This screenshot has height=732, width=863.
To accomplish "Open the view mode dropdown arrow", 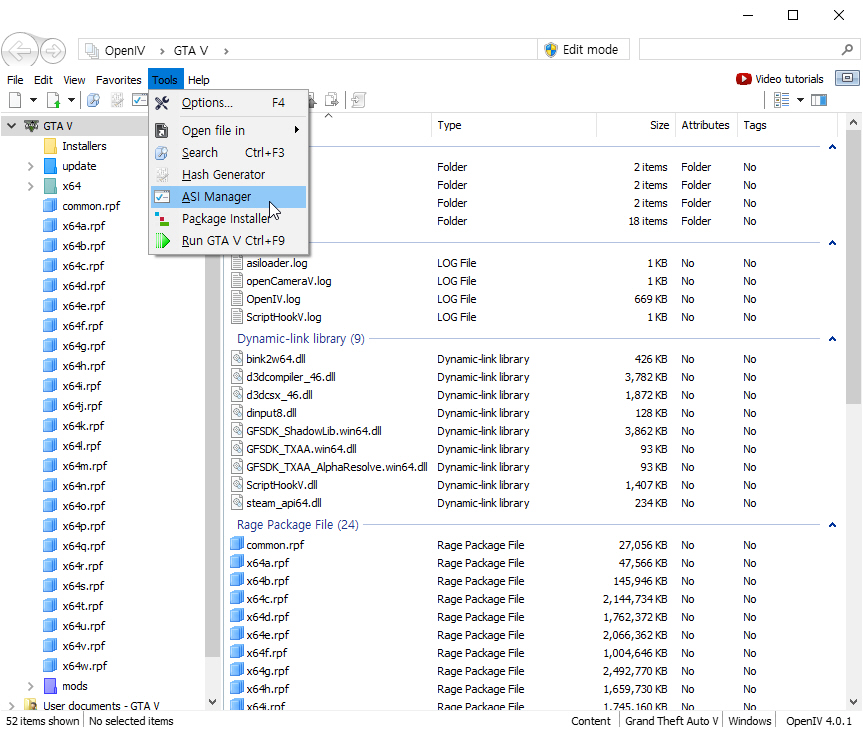I will tap(800, 100).
